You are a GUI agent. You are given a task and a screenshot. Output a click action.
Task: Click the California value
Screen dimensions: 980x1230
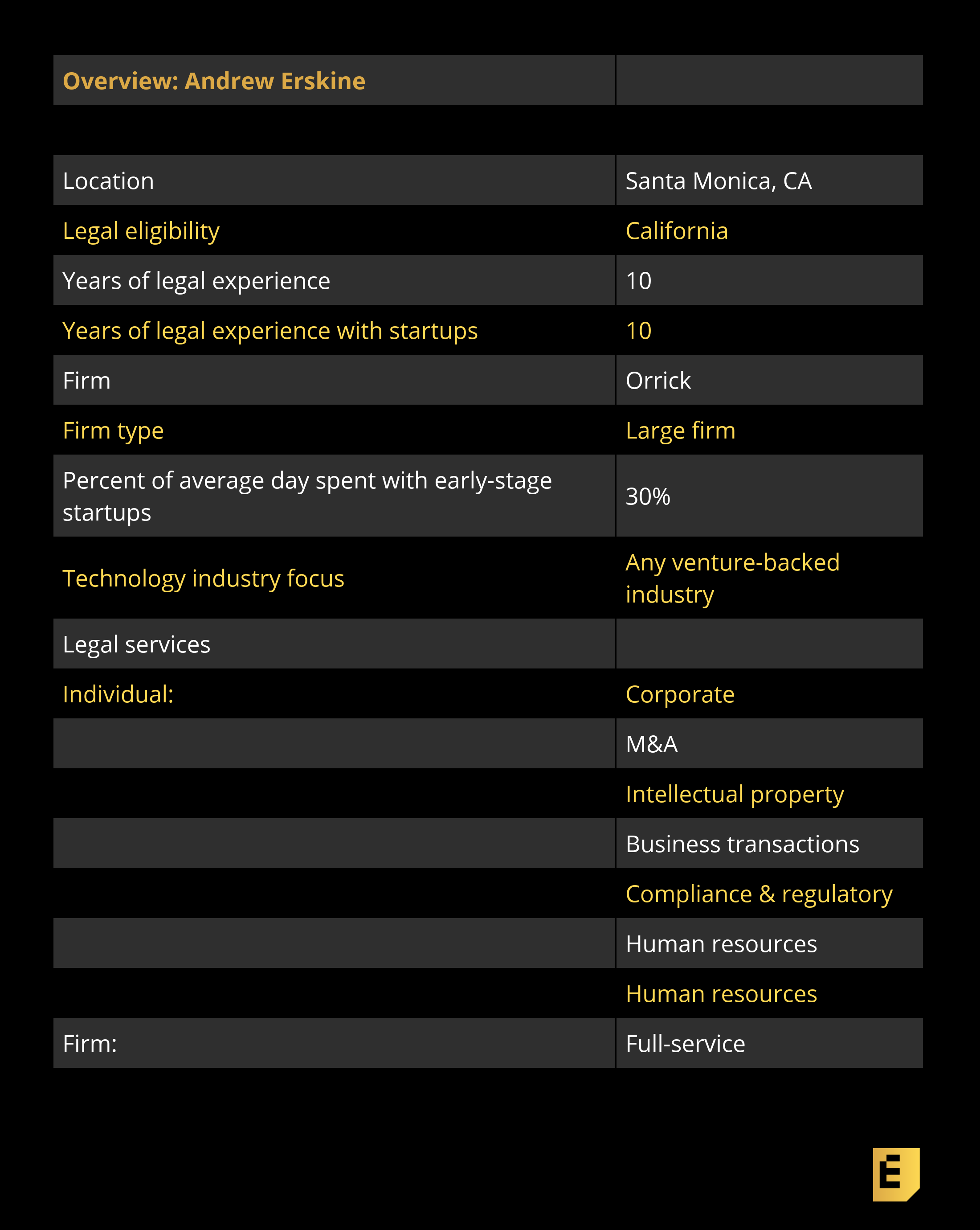point(677,231)
